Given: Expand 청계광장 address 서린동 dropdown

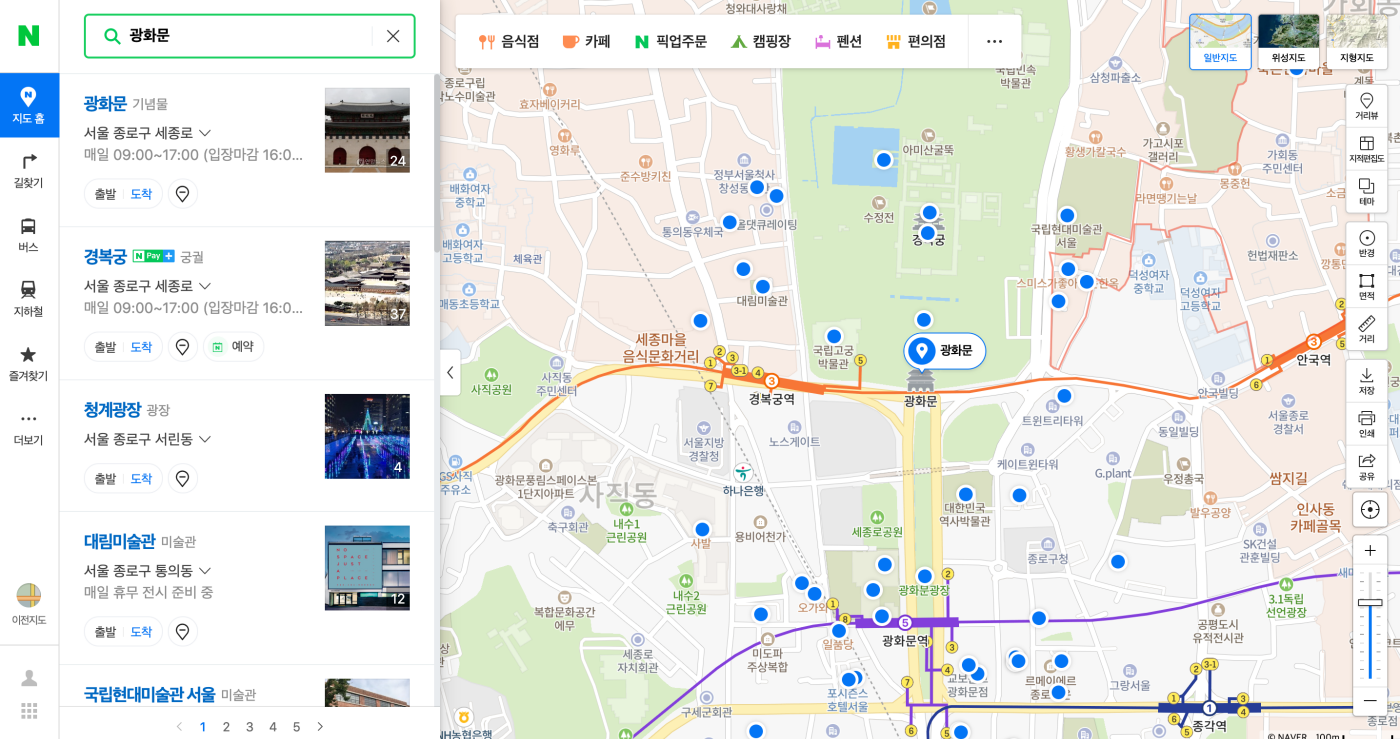Looking at the screenshot, I should (205, 439).
